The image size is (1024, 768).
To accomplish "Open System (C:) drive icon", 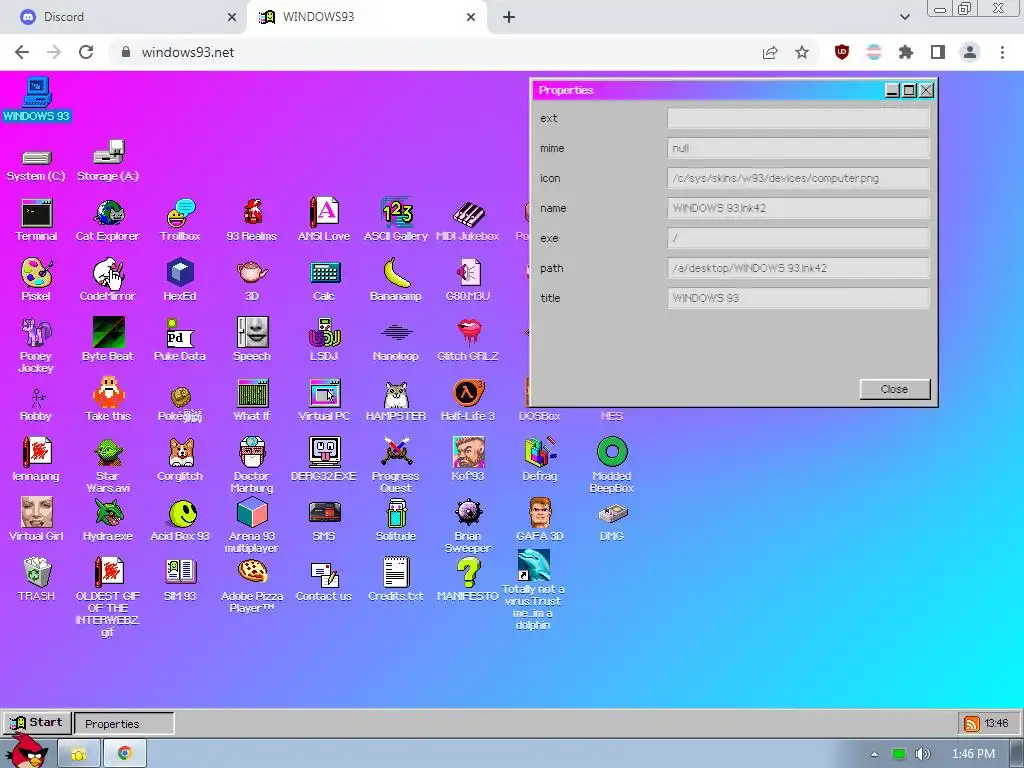I will click(x=37, y=165).
